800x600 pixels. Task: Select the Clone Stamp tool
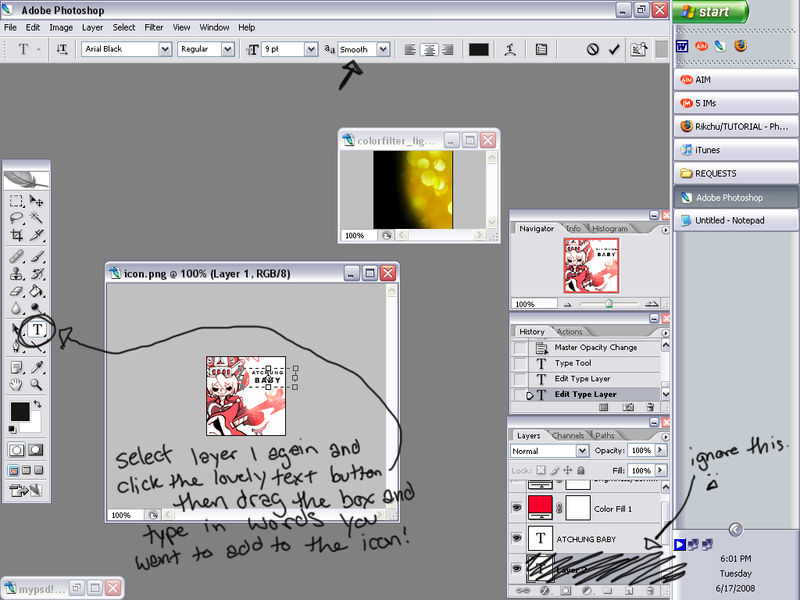coord(16,273)
